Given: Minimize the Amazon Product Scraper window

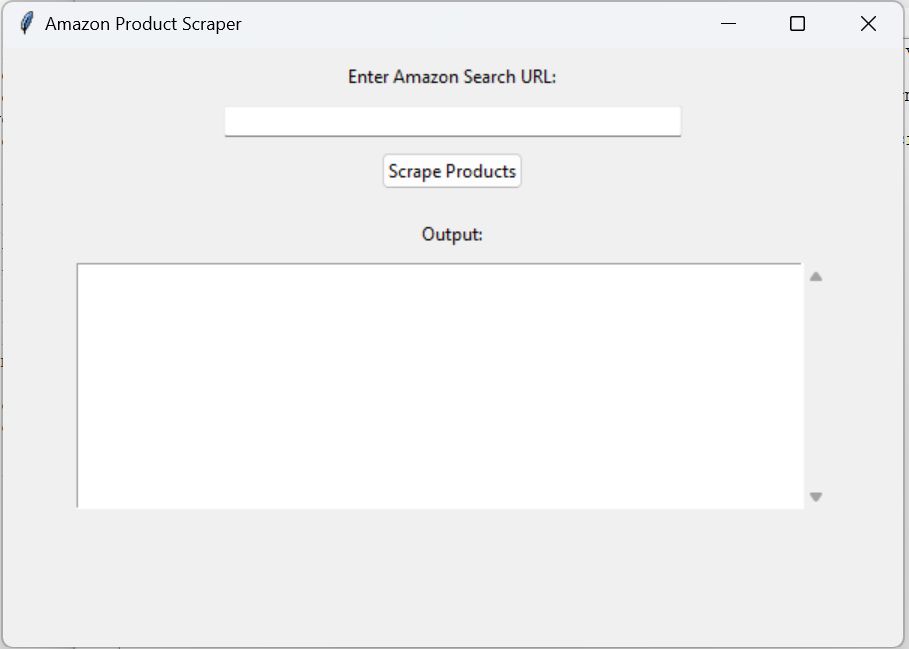Looking at the screenshot, I should (x=728, y=24).
